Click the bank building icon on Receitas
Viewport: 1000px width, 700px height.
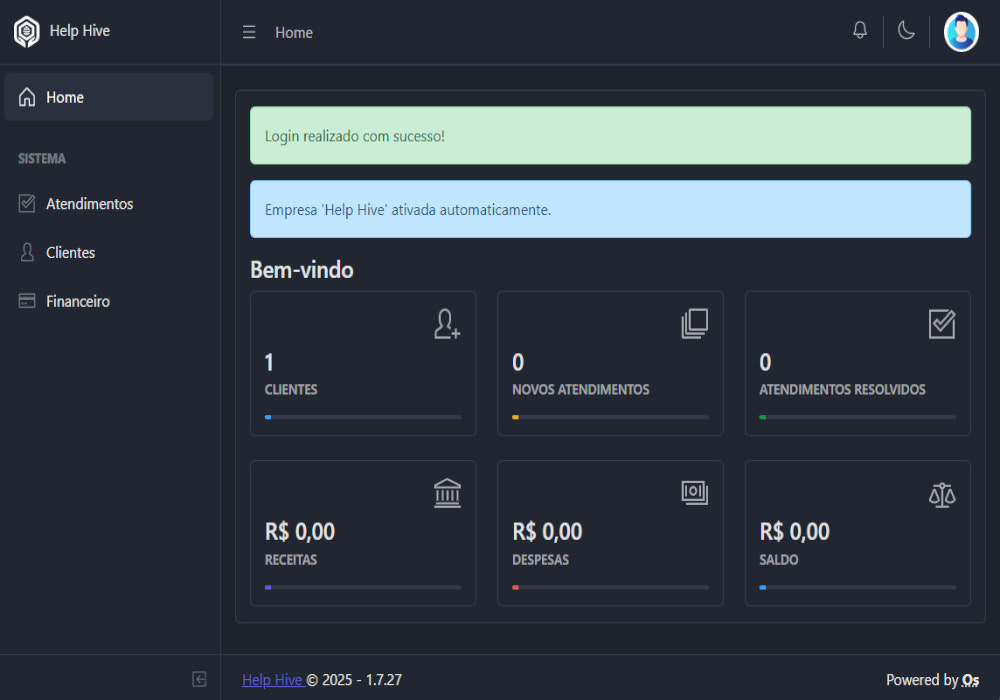(x=447, y=493)
